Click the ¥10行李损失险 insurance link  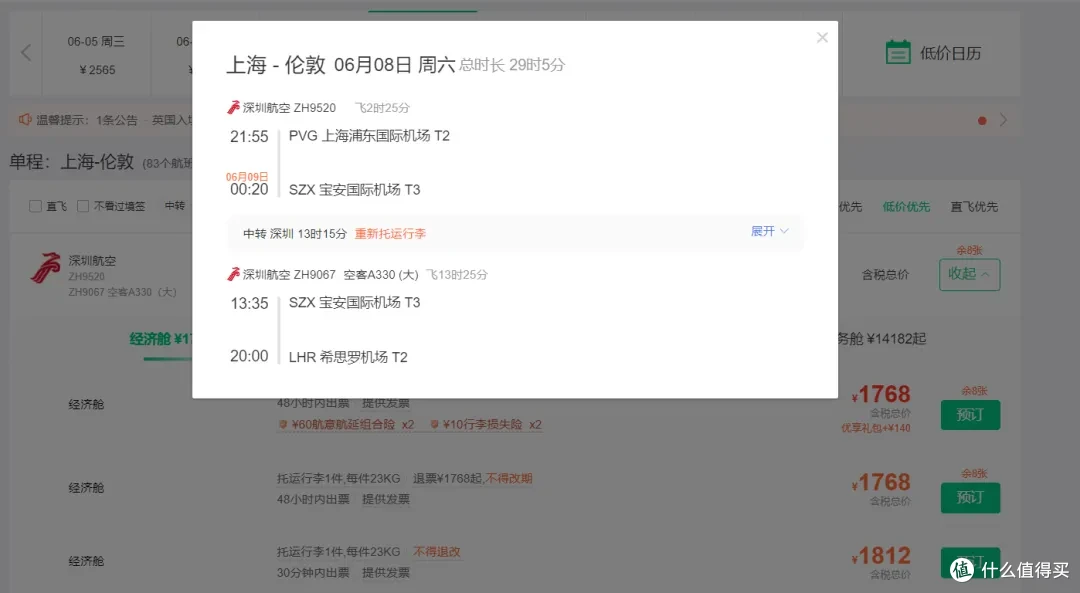(486, 424)
